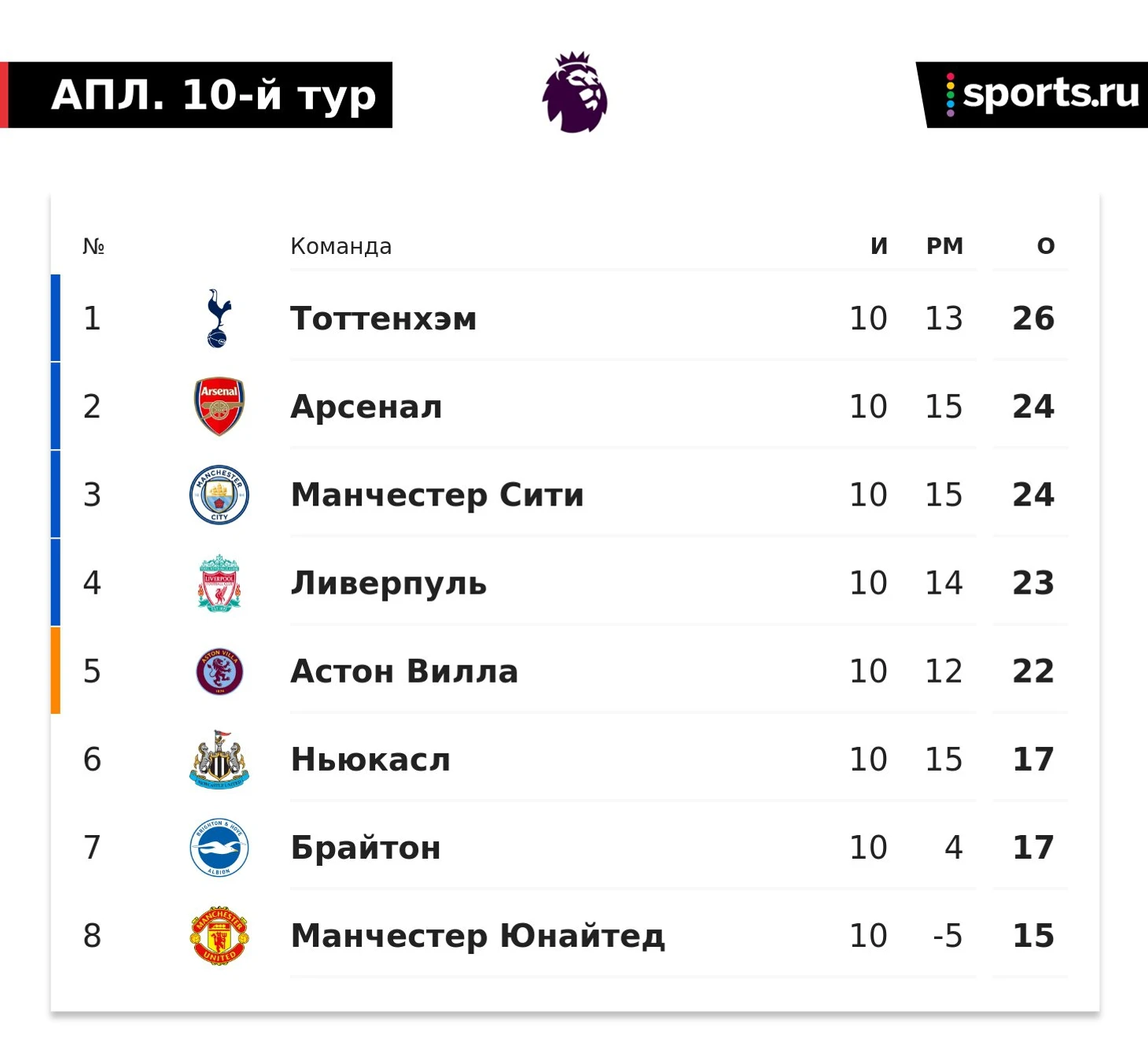Click the Newcastle United crest
The height and width of the screenshot is (1049, 1148).
pos(219,760)
